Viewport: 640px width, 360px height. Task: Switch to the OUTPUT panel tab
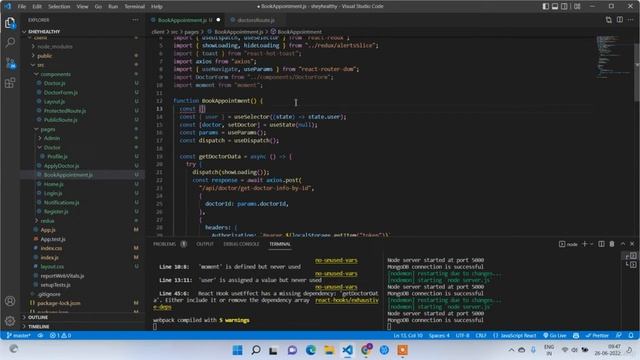(x=205, y=244)
